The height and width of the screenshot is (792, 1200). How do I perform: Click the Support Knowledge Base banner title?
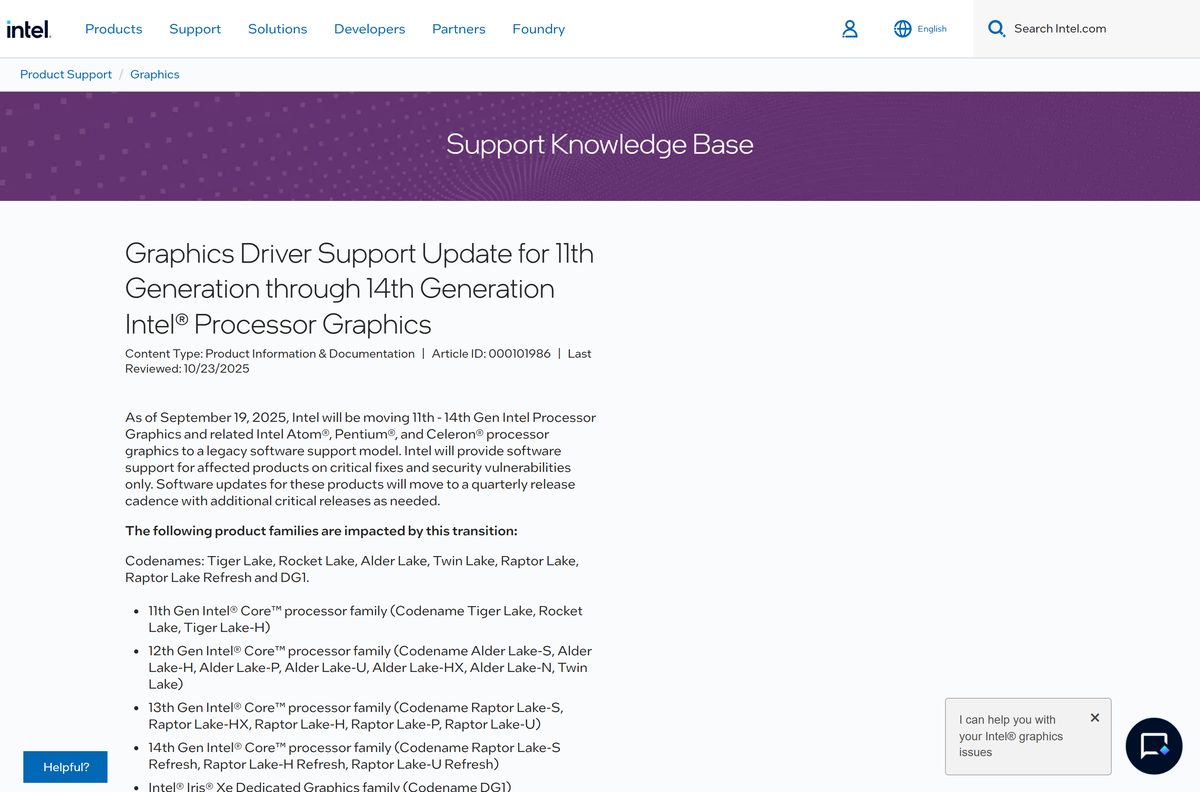tap(600, 144)
